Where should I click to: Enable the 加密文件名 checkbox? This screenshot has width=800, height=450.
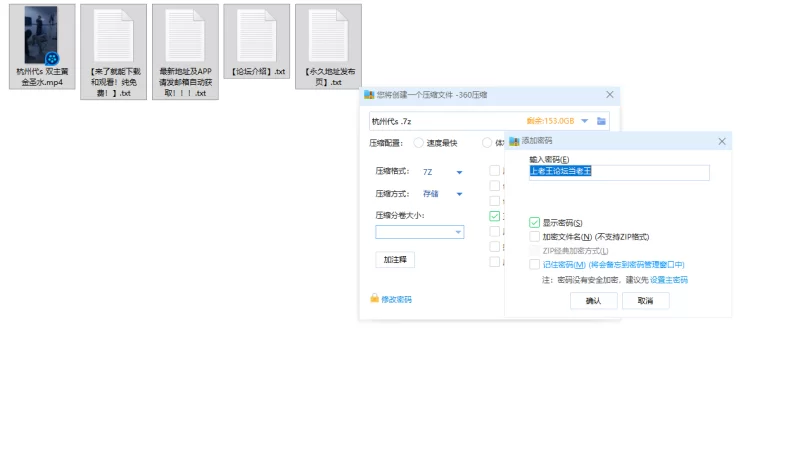[534, 237]
